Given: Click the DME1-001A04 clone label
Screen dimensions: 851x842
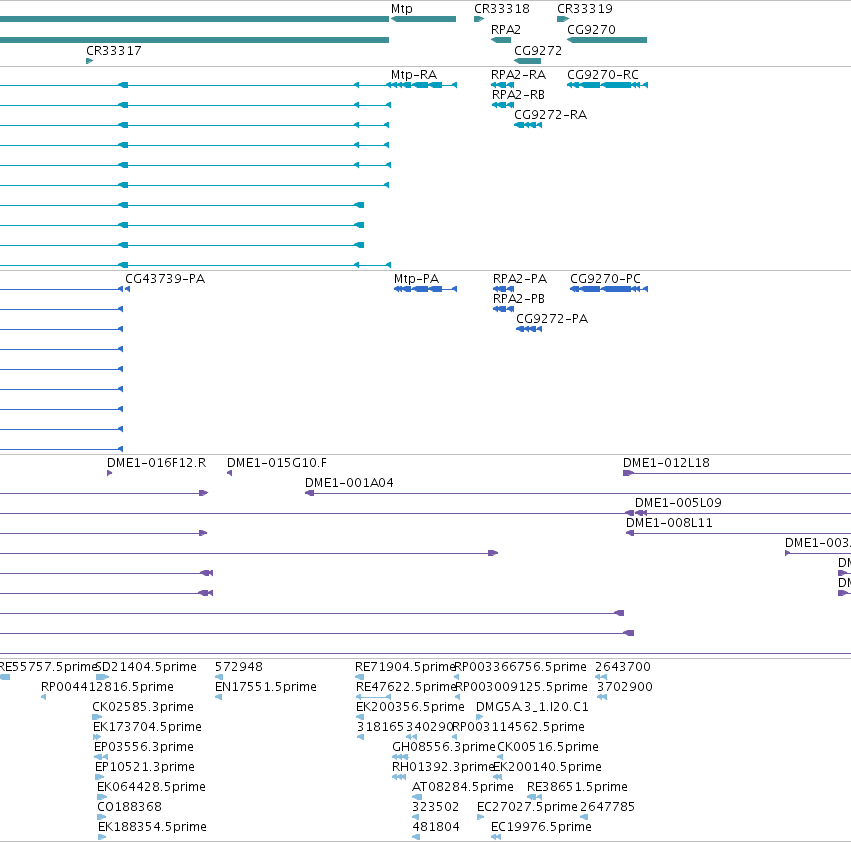Looking at the screenshot, I should [349, 483].
